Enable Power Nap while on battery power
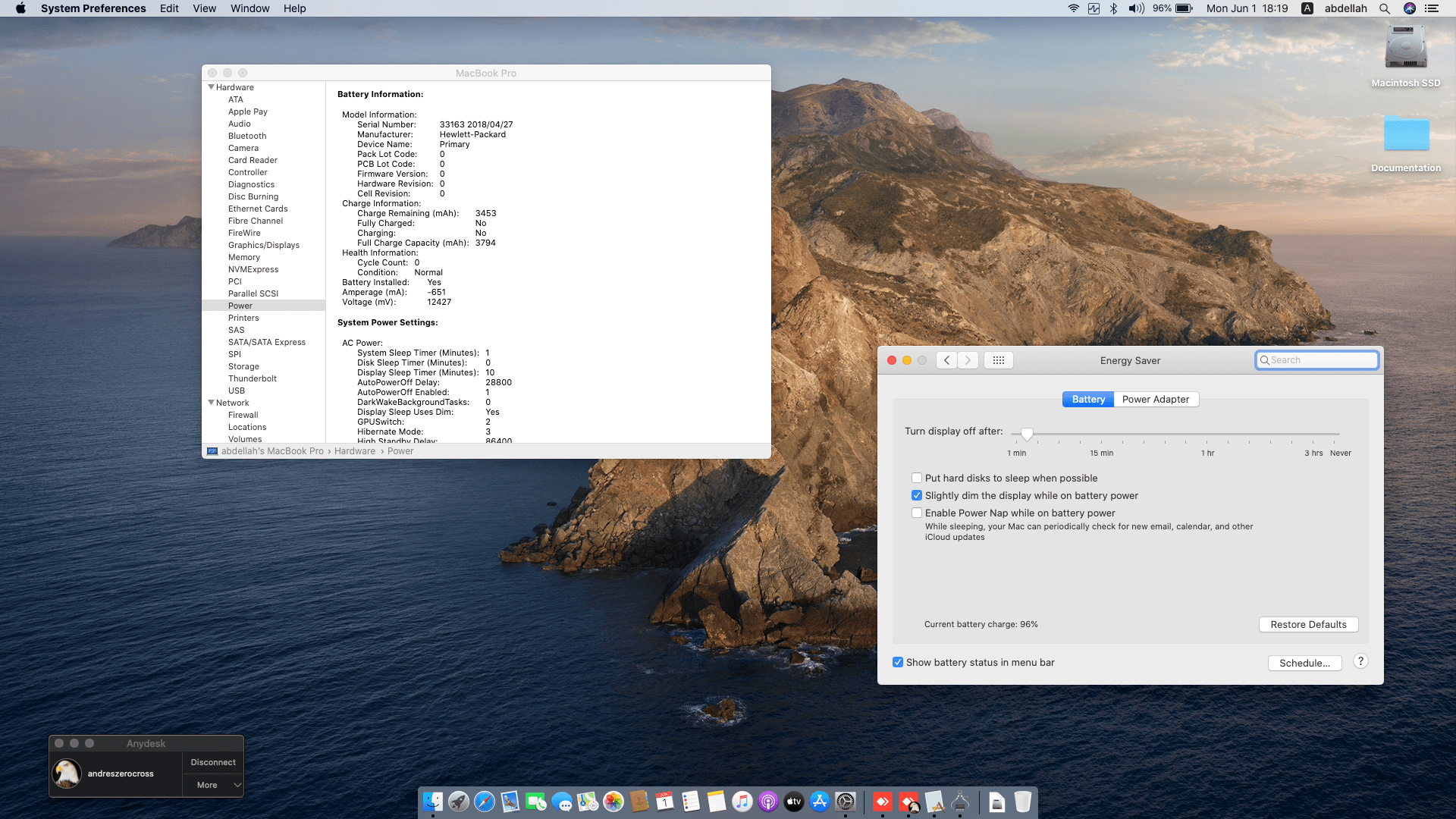The height and width of the screenshot is (819, 1456). (917, 513)
